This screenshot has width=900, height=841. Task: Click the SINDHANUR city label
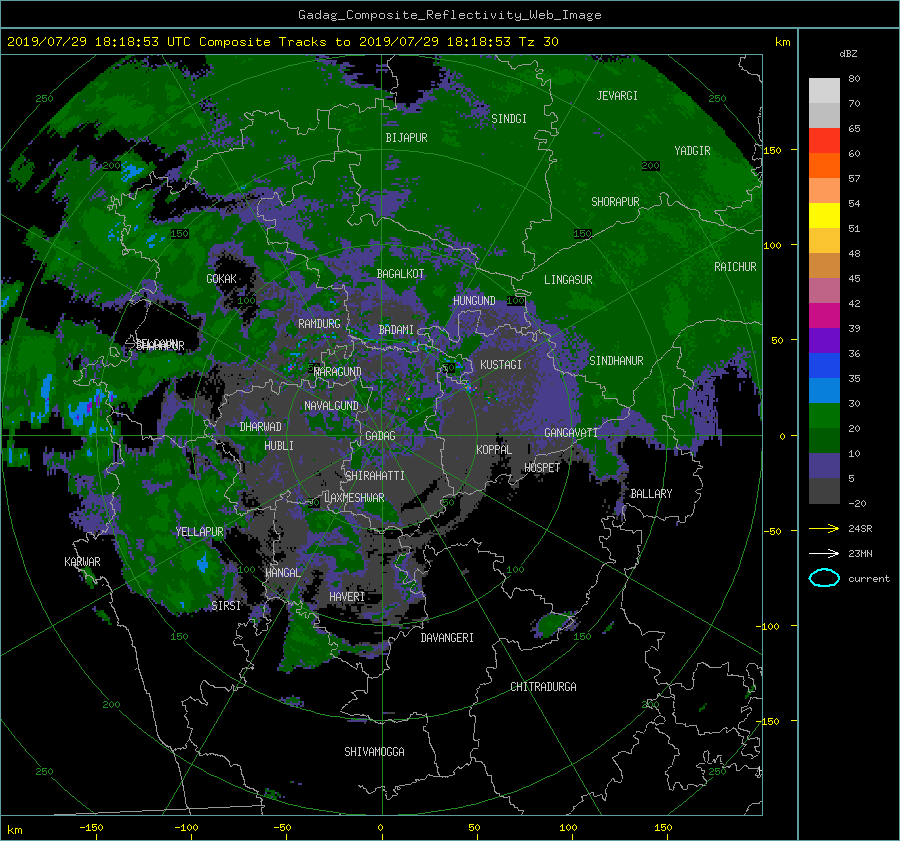point(616,361)
